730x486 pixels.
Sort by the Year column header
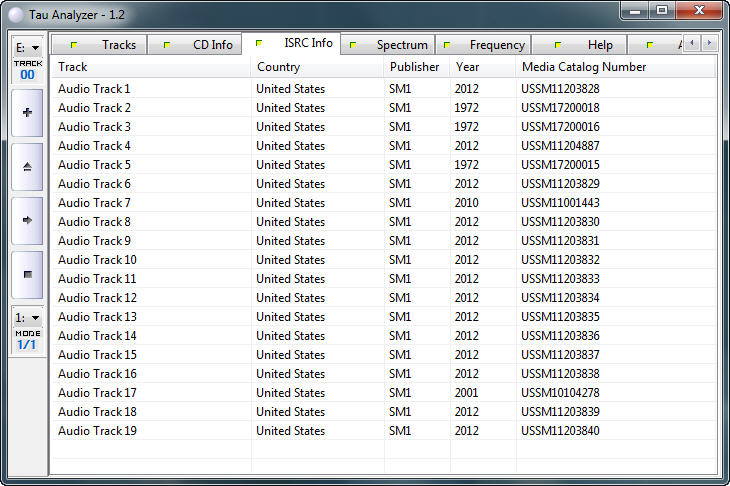coord(467,67)
